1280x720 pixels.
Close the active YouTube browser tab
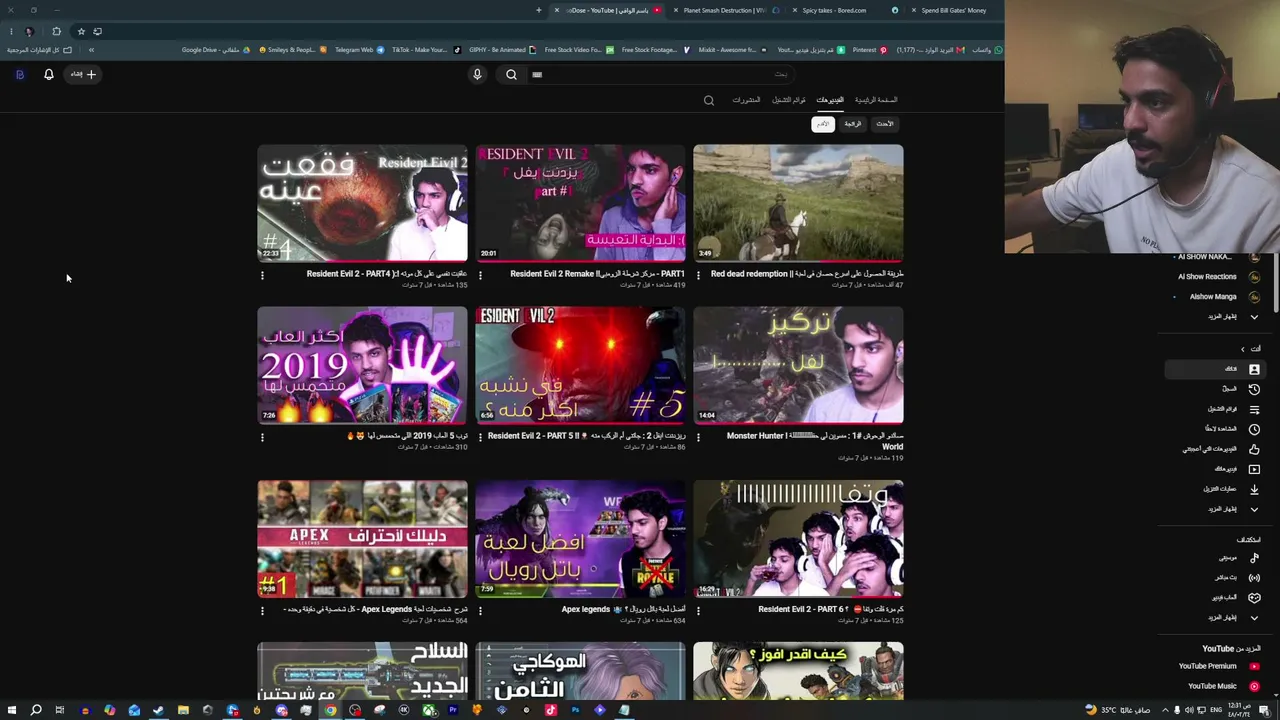[557, 10]
